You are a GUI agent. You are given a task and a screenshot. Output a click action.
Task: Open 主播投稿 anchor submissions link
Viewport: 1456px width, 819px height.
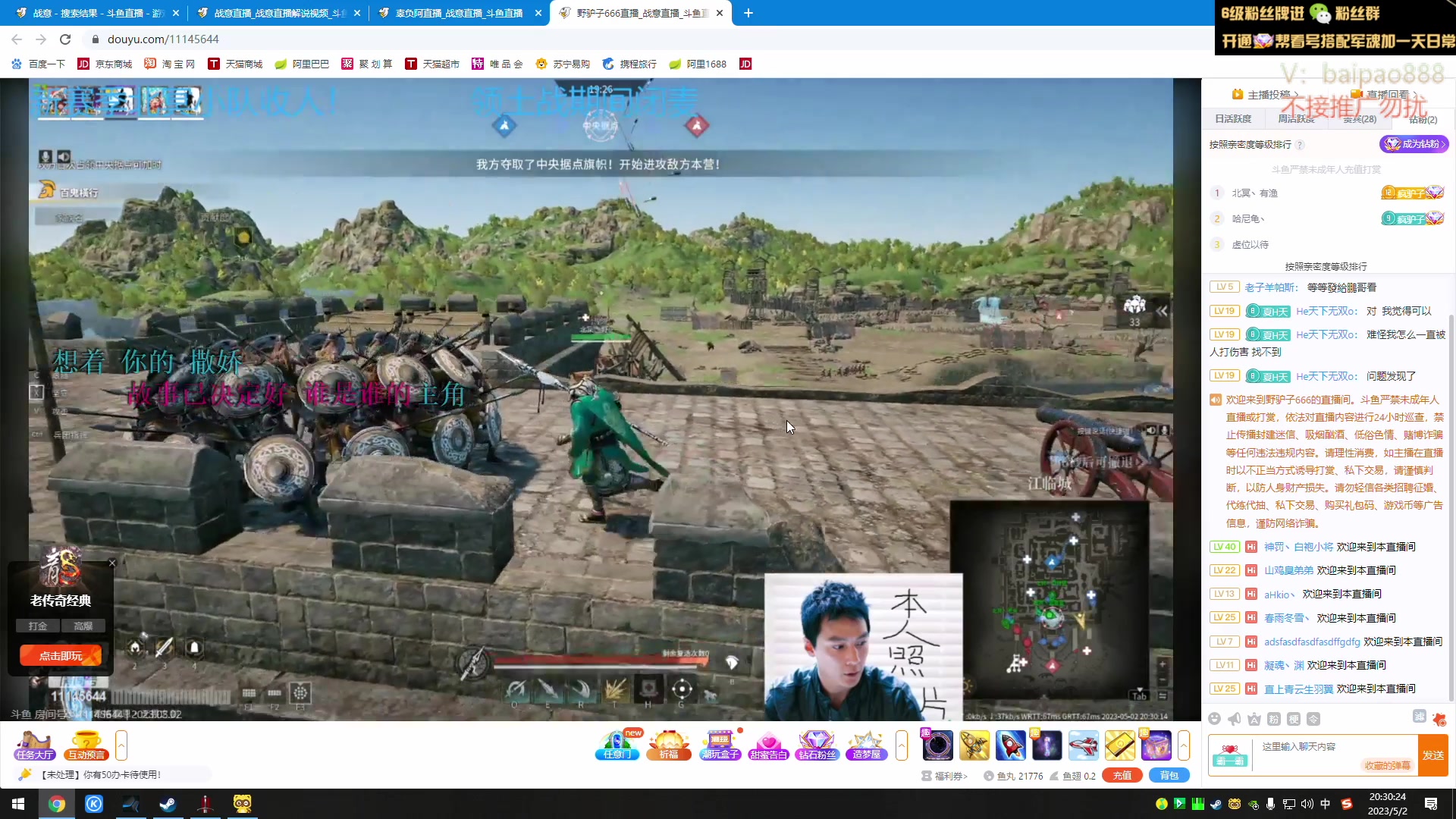(x=1265, y=95)
